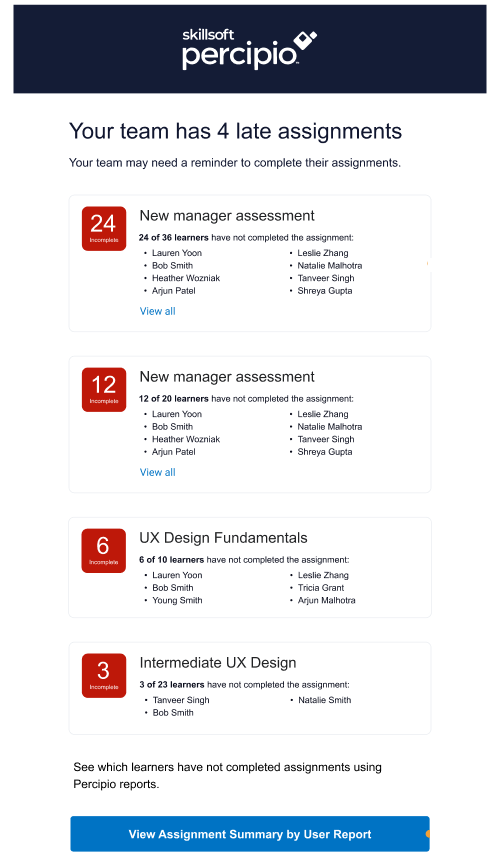This screenshot has height=857, width=496.
Task: Click the Intermediate UX Design title
Action: click(218, 663)
